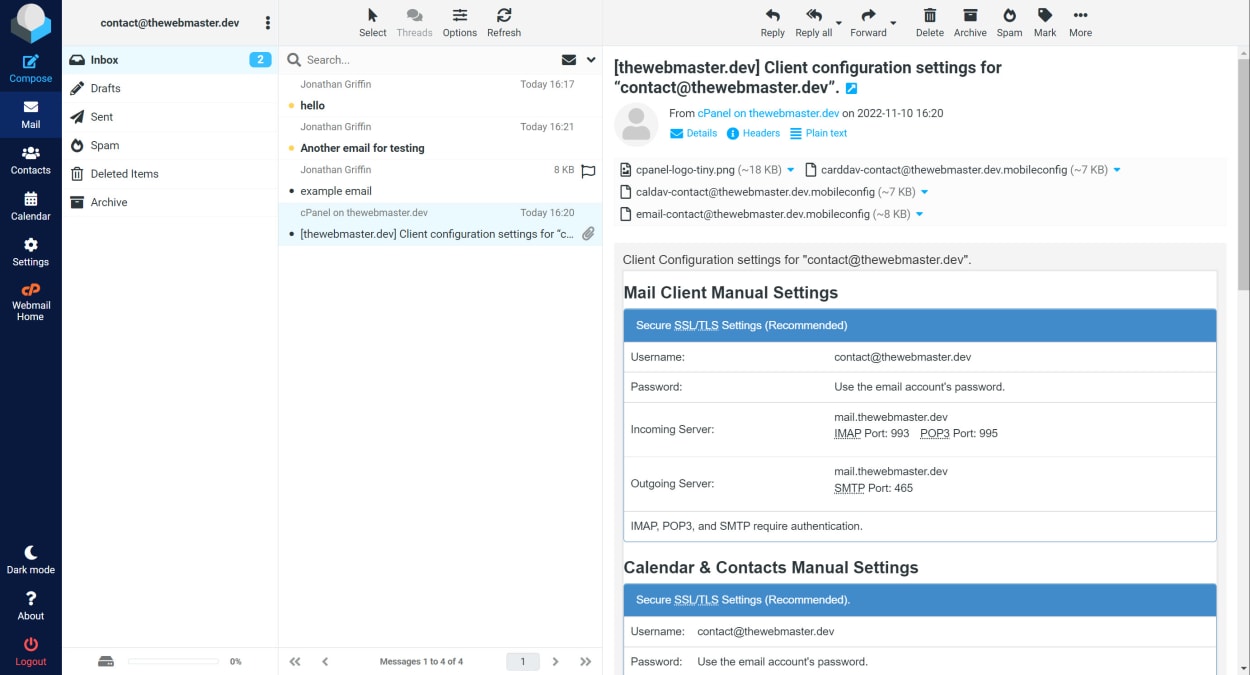This screenshot has height=675, width=1250.
Task: Open list Options
Action: (x=459, y=23)
